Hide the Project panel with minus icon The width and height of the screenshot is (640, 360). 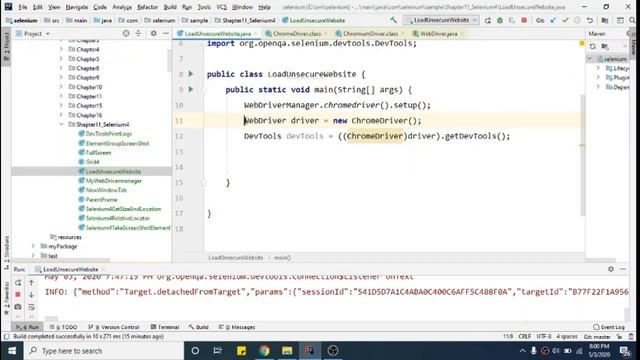click(166, 33)
